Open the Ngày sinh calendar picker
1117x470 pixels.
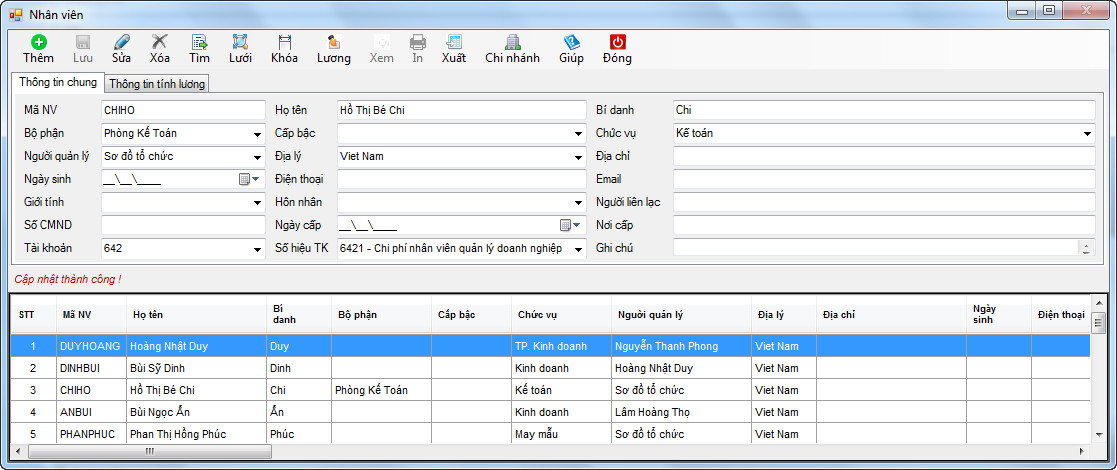click(x=247, y=180)
